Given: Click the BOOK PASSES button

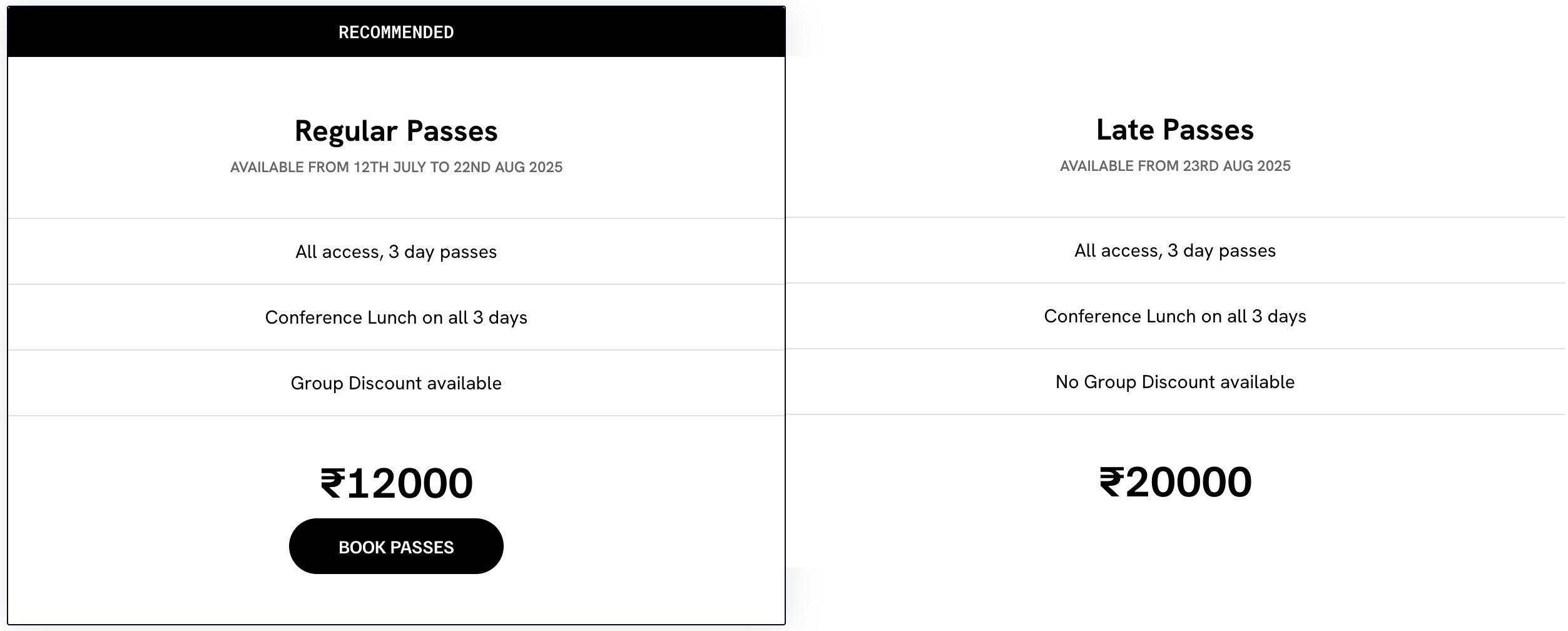Looking at the screenshot, I should 396,546.
